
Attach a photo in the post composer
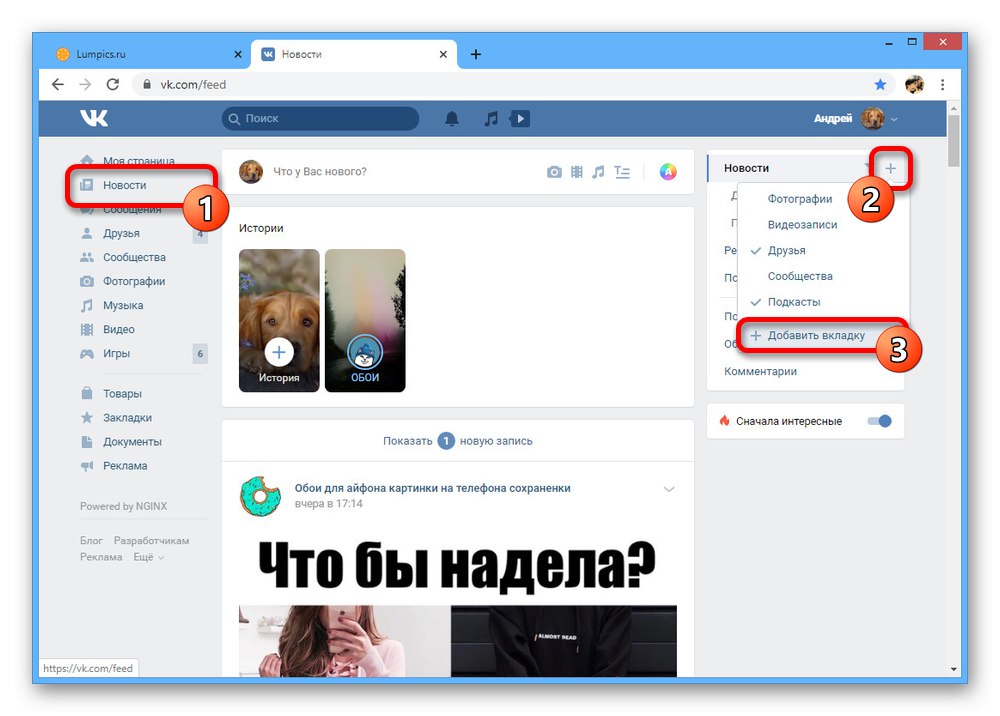(x=554, y=171)
